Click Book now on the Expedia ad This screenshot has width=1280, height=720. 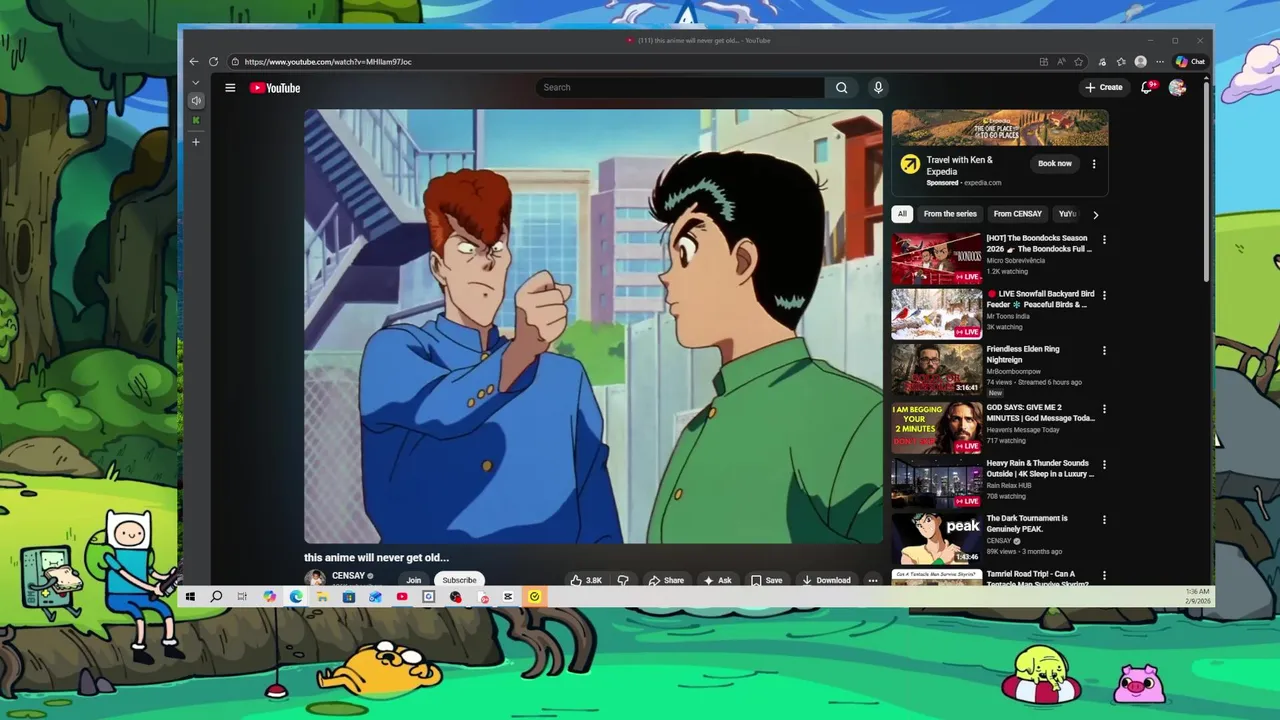[1054, 163]
